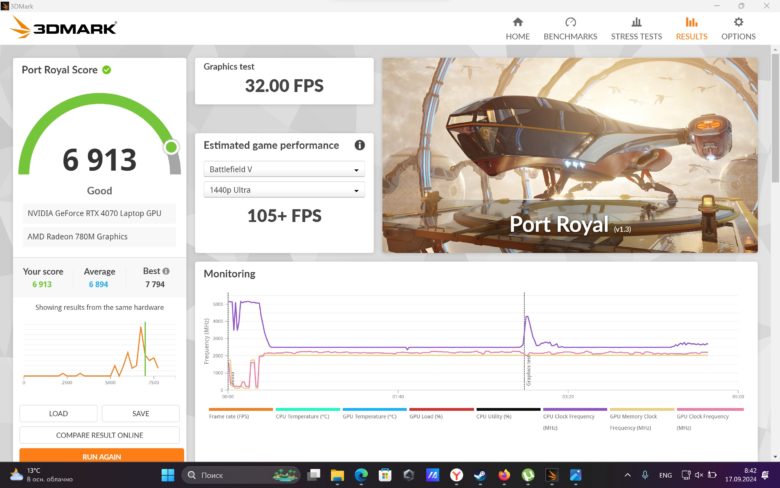Toggle the CPU Clock Frequency legend

(575, 419)
